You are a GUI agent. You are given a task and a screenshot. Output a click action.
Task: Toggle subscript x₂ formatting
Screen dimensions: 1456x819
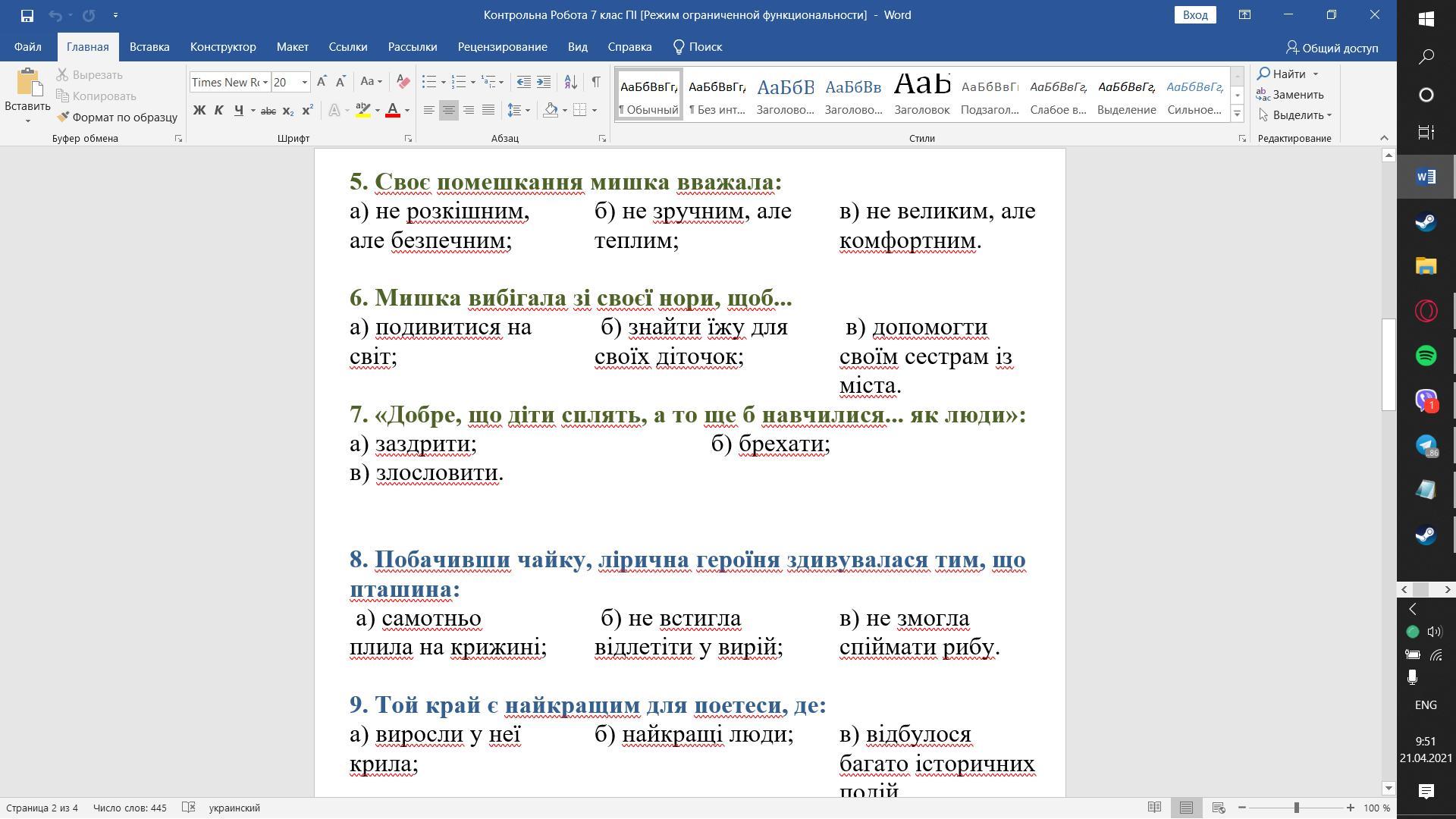tap(287, 111)
